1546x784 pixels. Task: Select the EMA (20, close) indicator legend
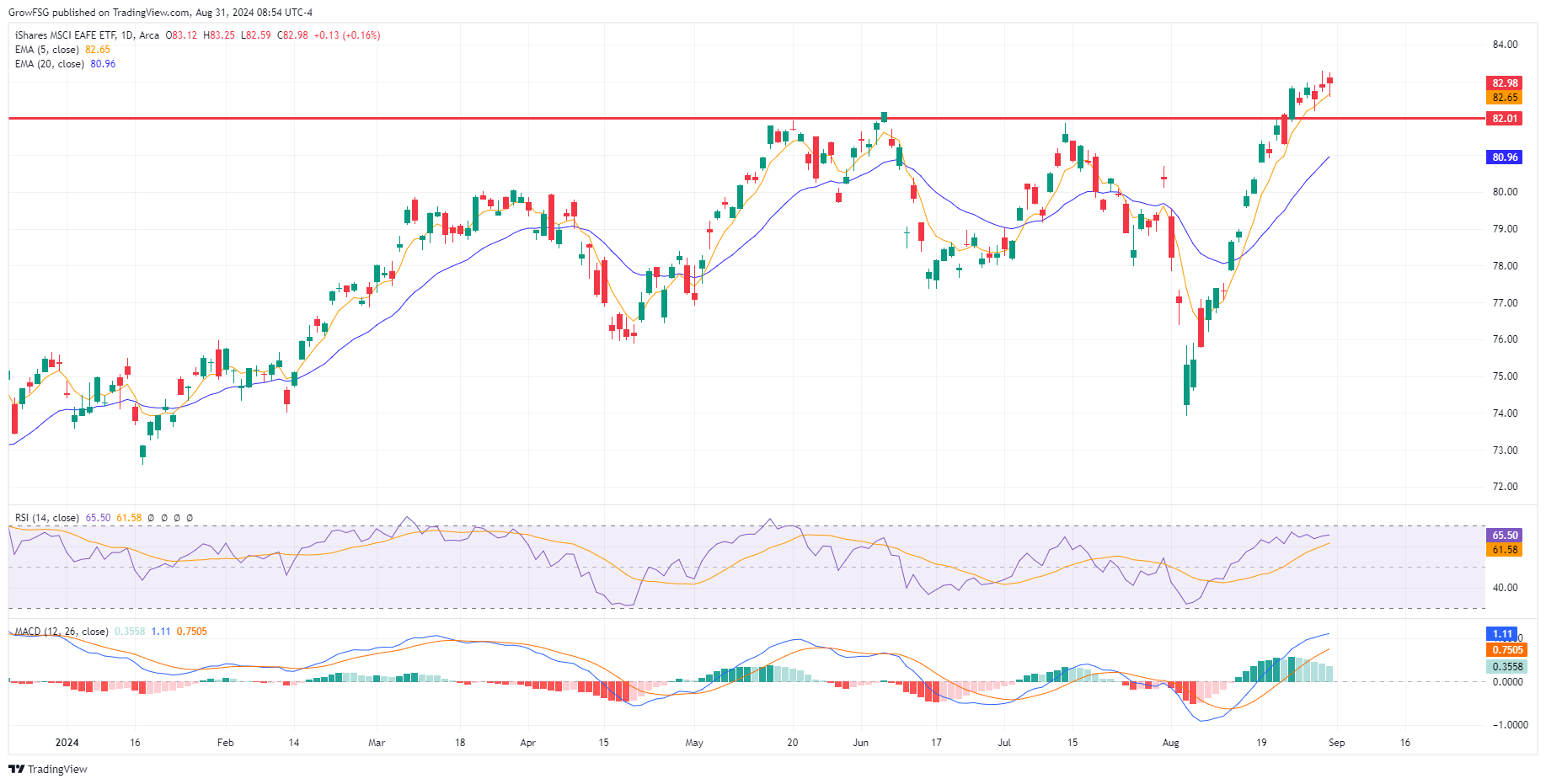tap(49, 64)
